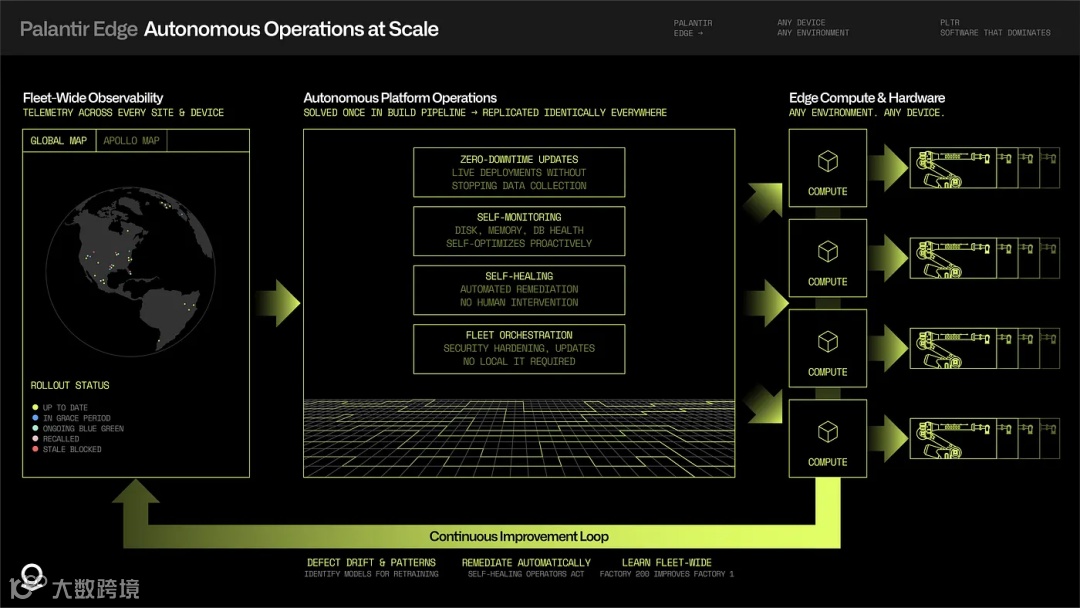
Task: Switch to the APOLLO MAP tab
Action: (132, 140)
